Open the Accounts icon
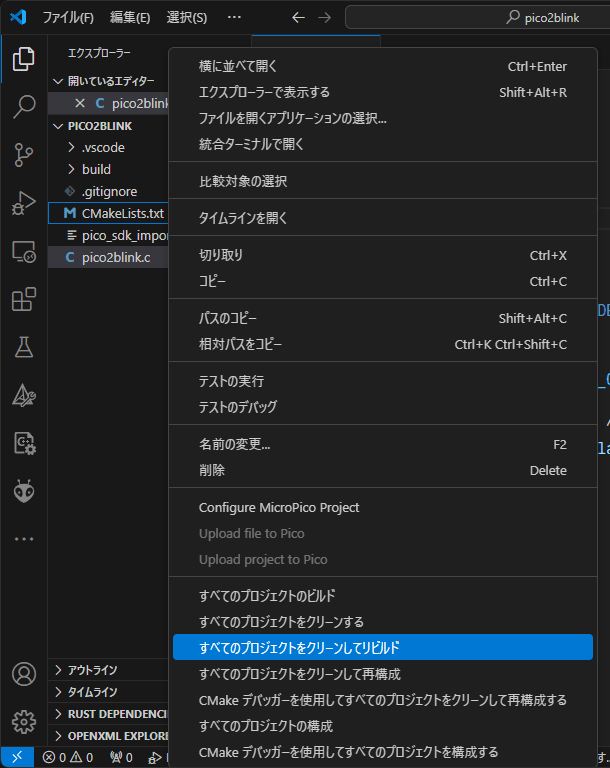Screen dimensions: 610x768 click(x=24, y=674)
